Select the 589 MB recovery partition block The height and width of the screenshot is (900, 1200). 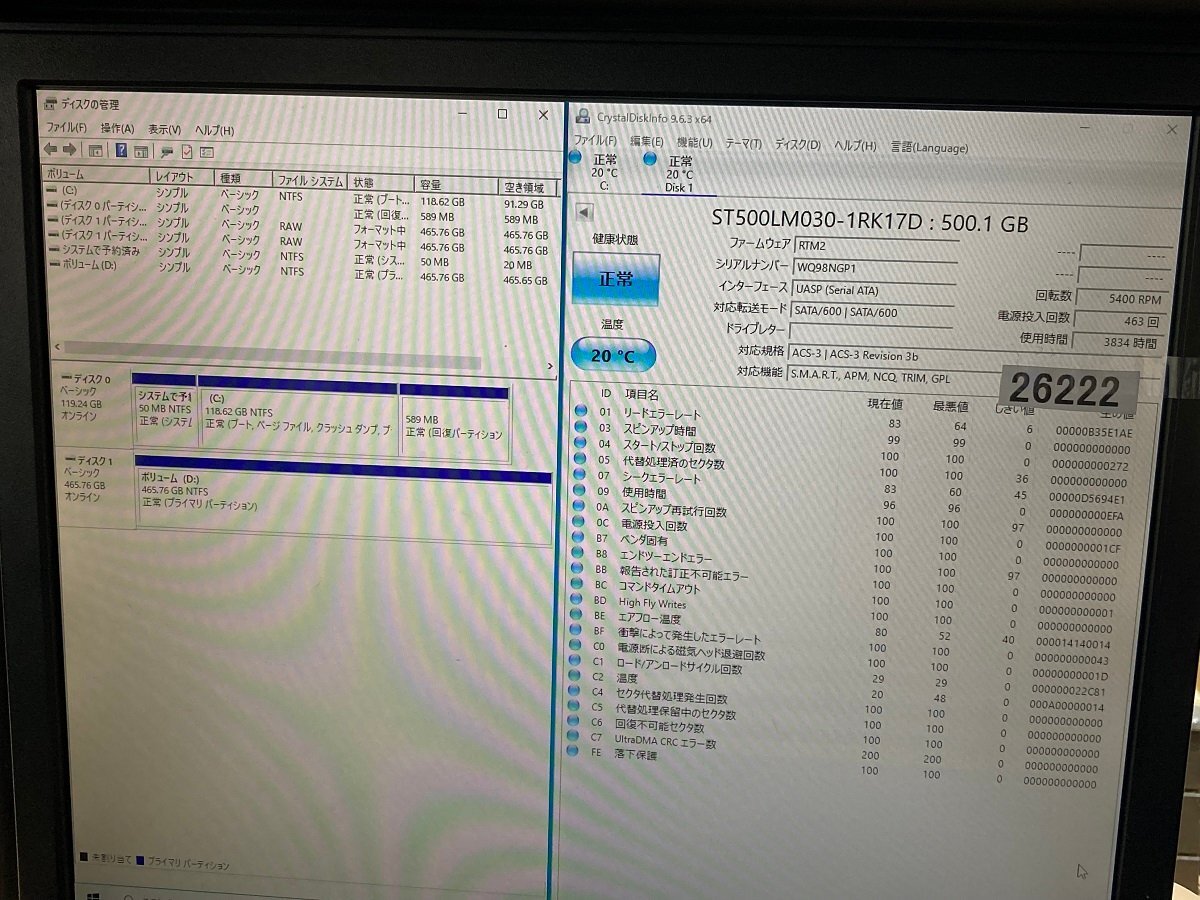click(x=455, y=421)
